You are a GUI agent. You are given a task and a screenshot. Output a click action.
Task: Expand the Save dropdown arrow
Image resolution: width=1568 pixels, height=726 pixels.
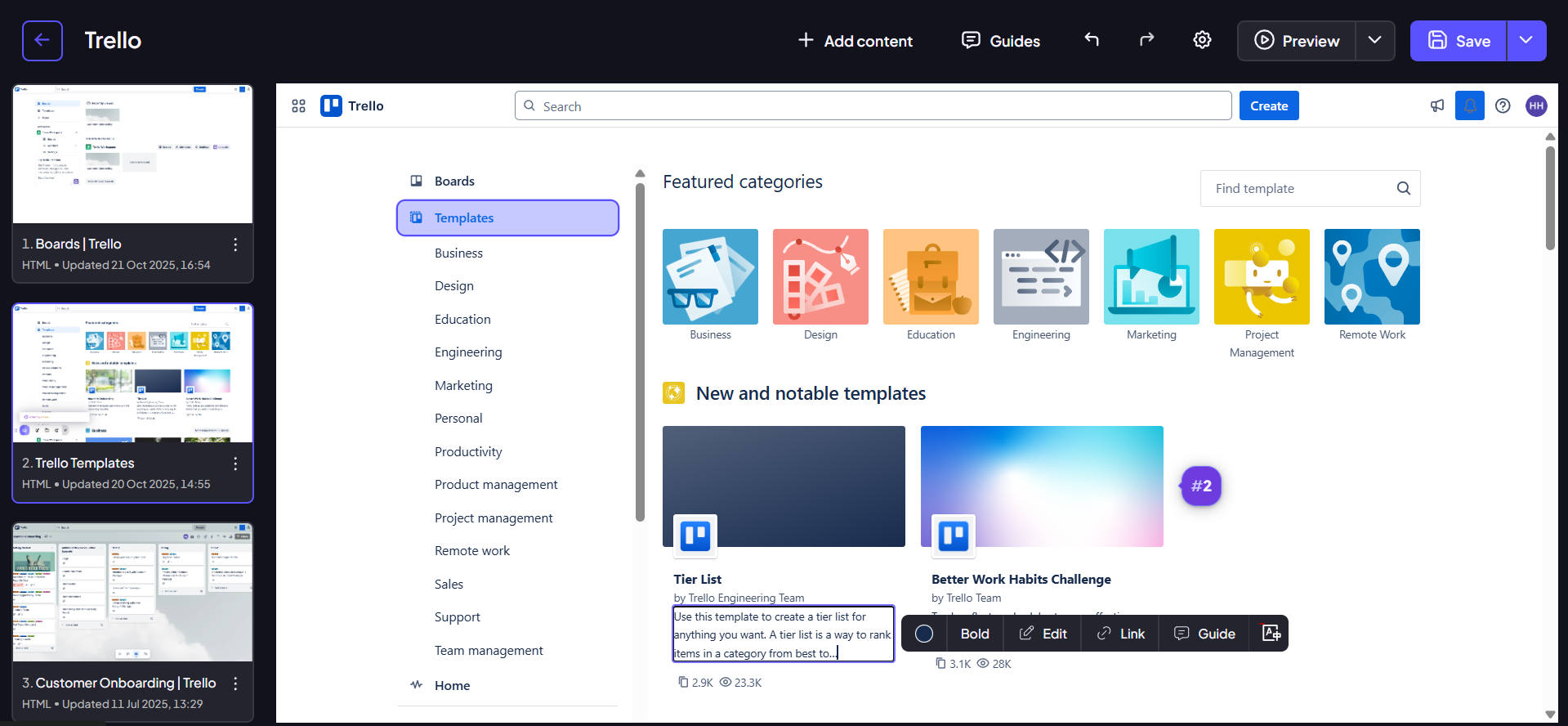pos(1526,41)
